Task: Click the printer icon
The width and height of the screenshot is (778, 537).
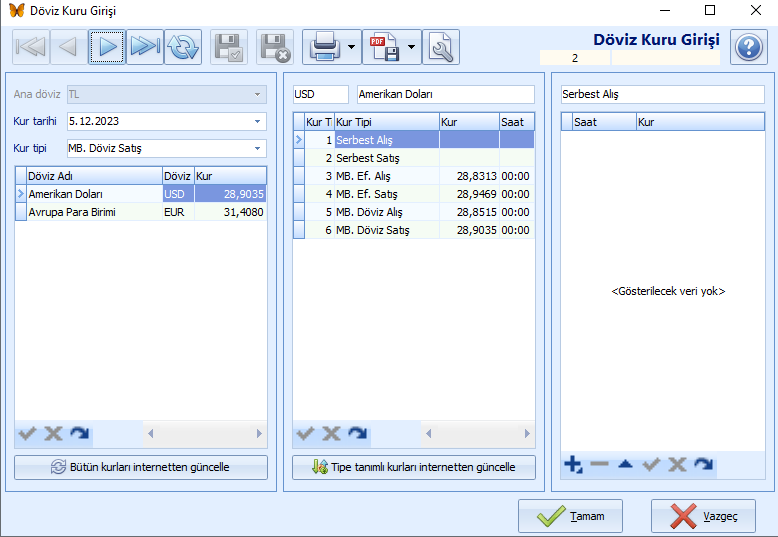Action: click(x=325, y=47)
